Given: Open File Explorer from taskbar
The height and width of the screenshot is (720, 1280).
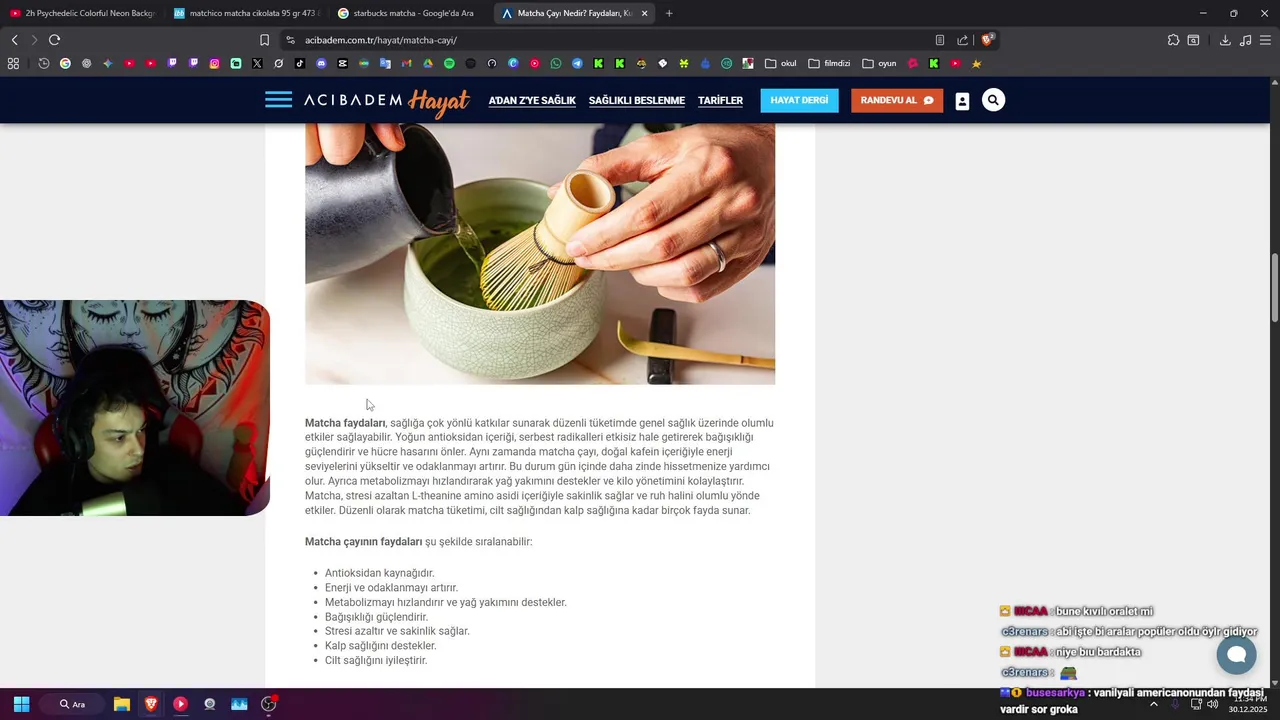Looking at the screenshot, I should point(122,704).
